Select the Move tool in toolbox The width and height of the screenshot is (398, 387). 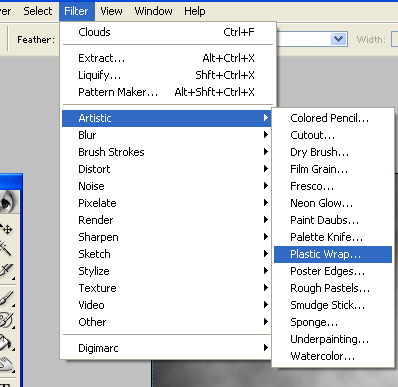(x=7, y=229)
